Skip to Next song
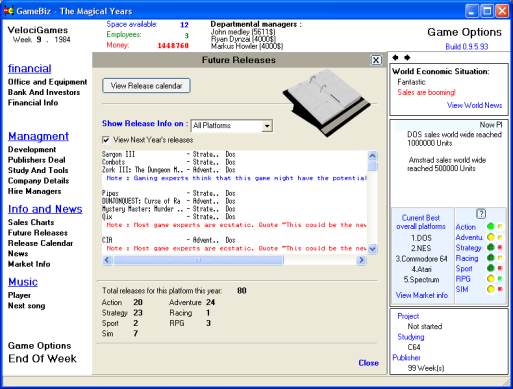Screen dimensions: 513x389 pyautogui.click(x=26, y=306)
